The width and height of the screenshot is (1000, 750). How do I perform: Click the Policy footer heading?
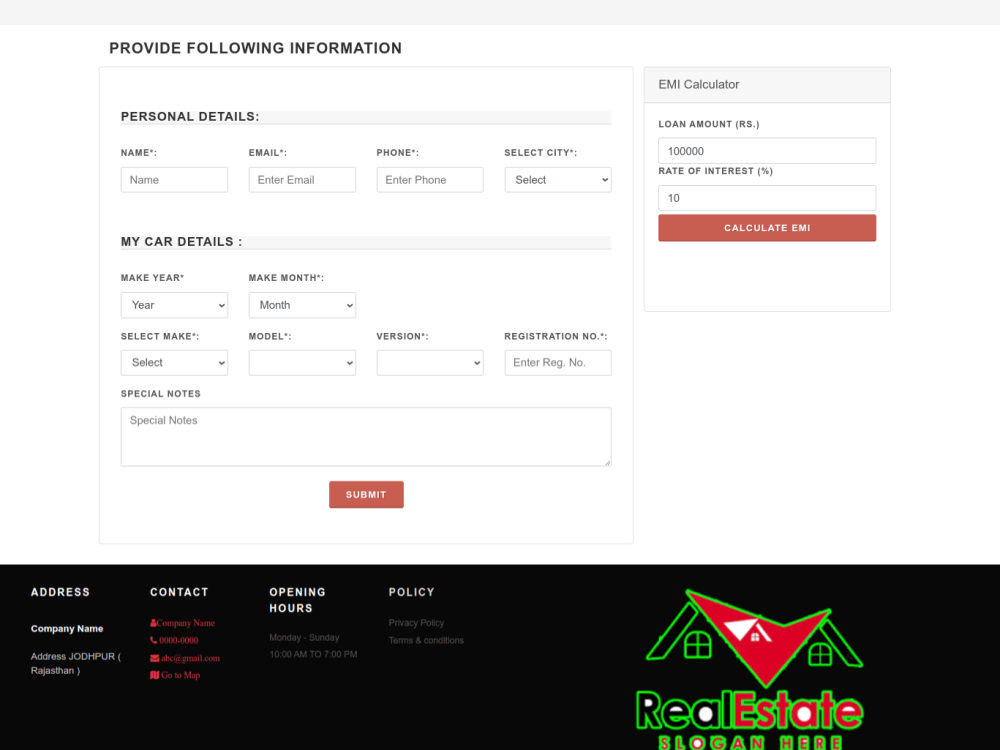(x=411, y=592)
